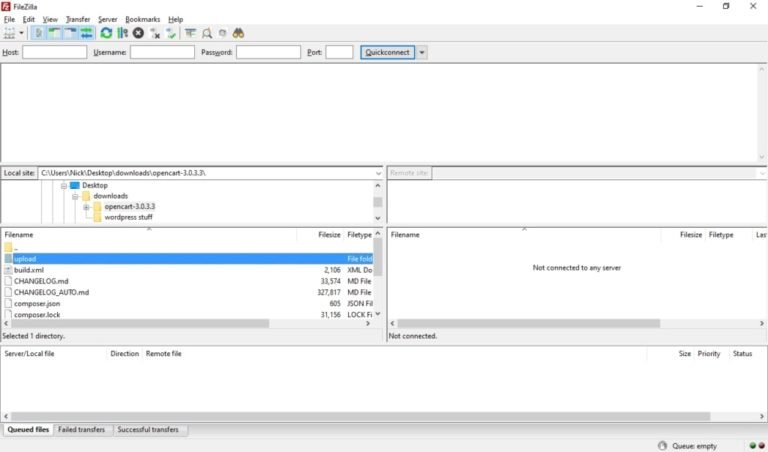Image resolution: width=768 pixels, height=452 pixels.
Task: Click the Queue: empty status indicator
Action: point(694,446)
